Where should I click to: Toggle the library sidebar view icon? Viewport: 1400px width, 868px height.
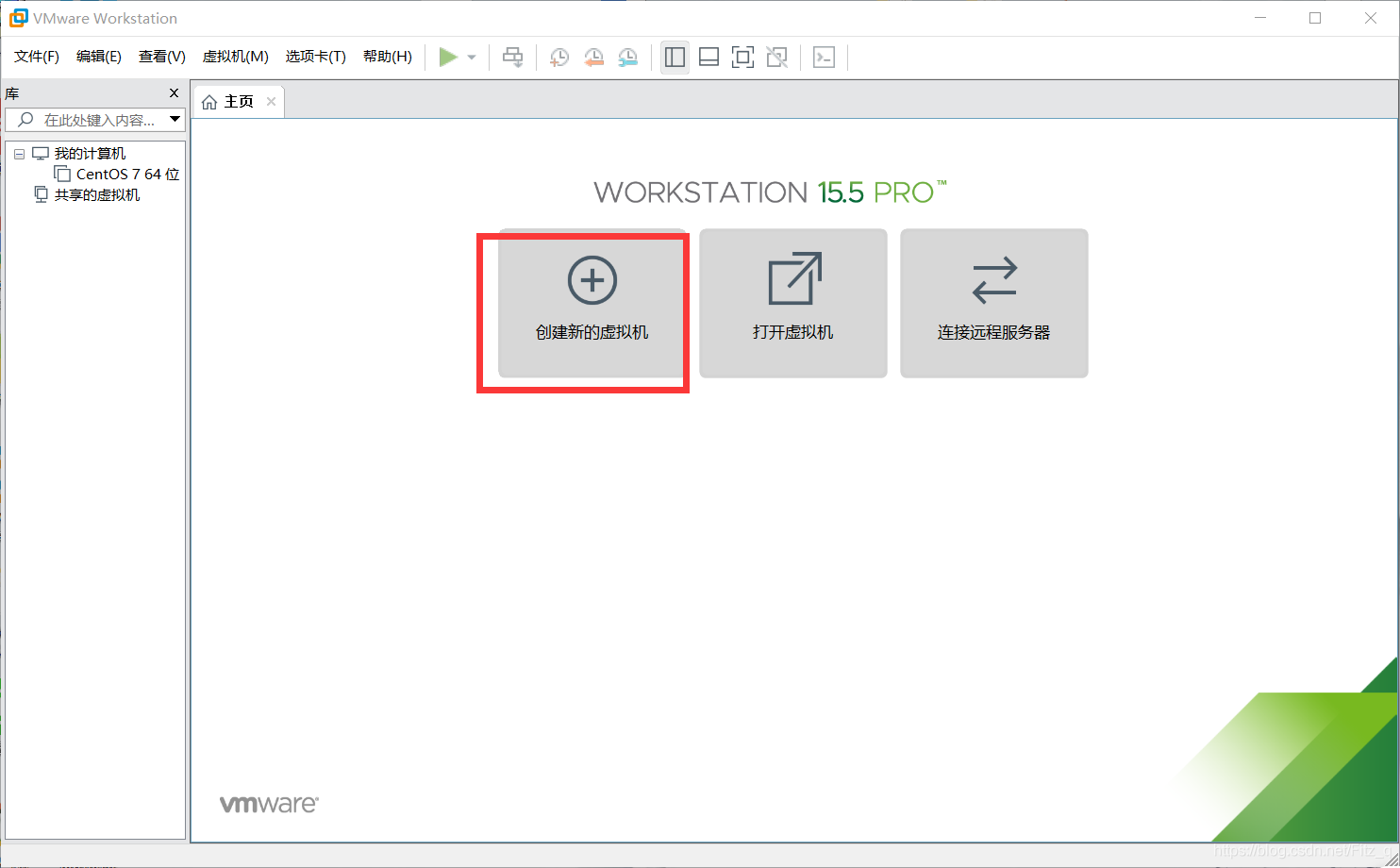(x=675, y=58)
